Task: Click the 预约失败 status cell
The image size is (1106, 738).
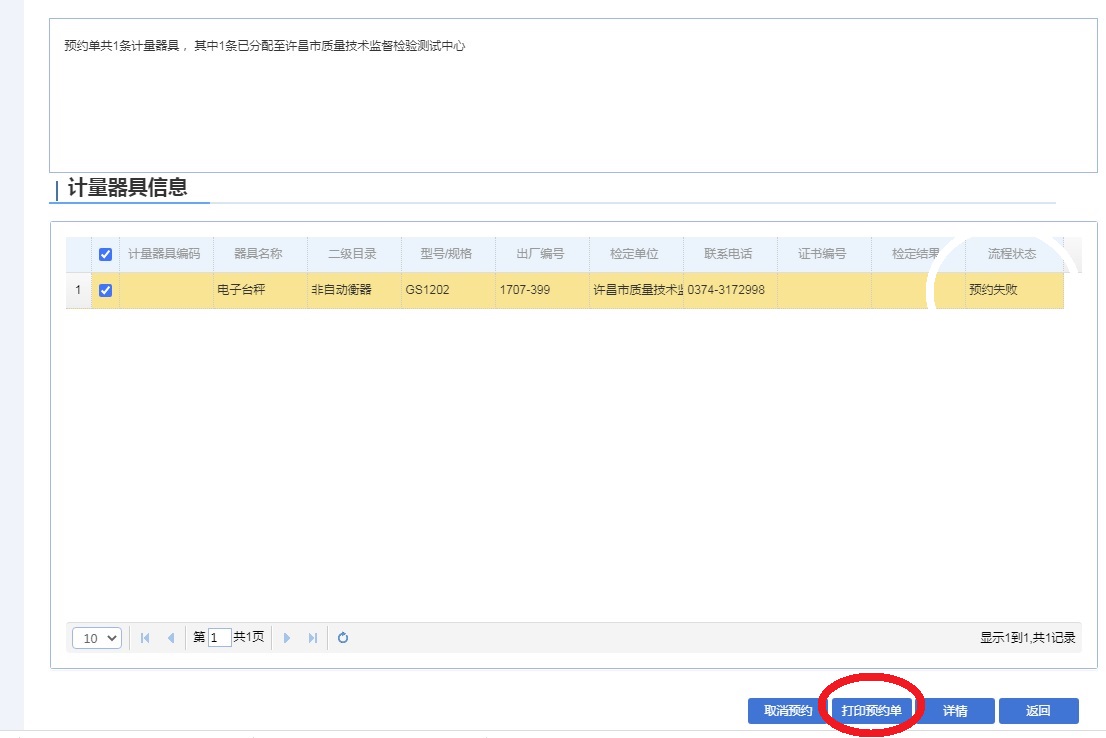Action: (x=1012, y=291)
